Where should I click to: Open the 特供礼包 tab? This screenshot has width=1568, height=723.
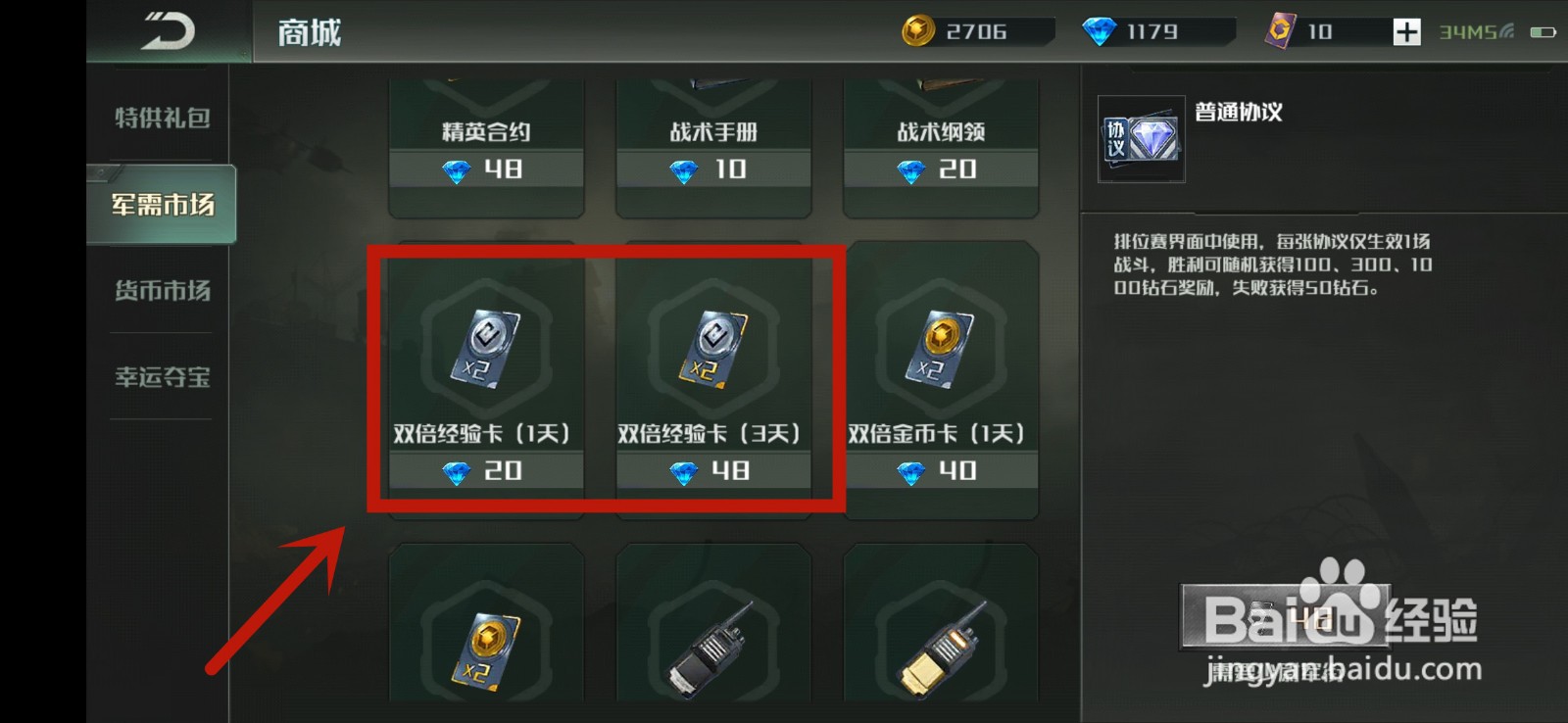tap(162, 118)
